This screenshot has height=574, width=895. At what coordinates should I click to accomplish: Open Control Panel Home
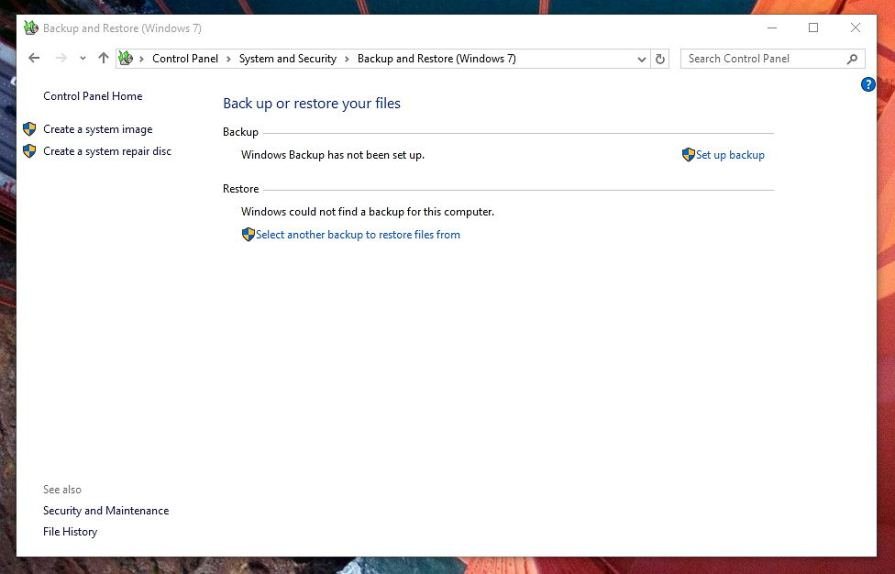tap(93, 96)
